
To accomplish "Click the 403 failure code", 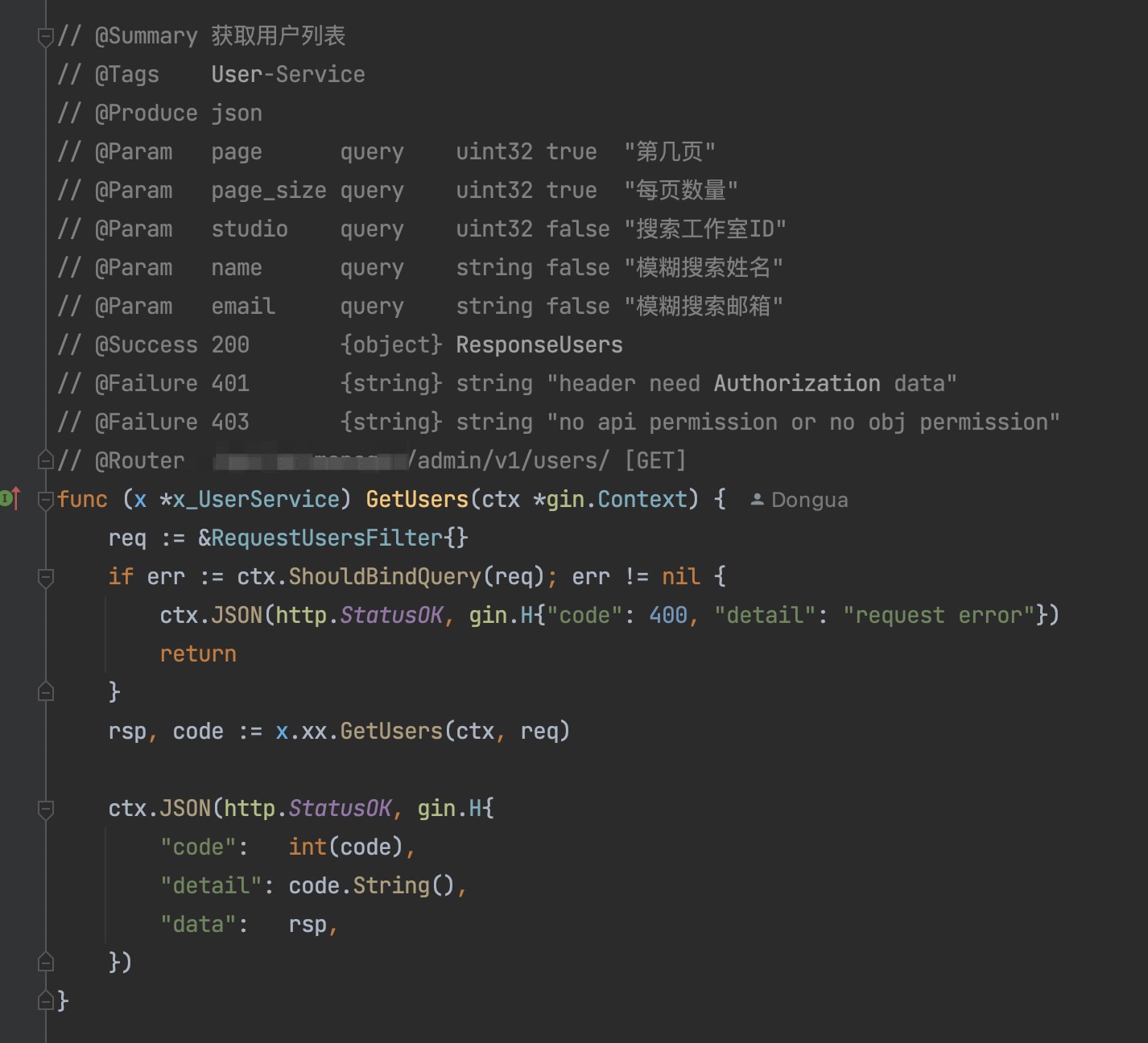I will point(230,422).
